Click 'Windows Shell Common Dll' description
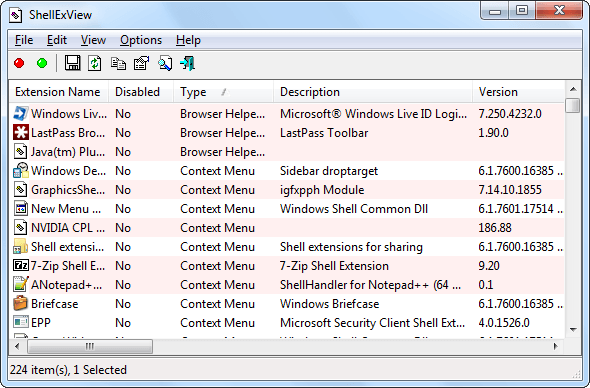This screenshot has width=590, height=388. (x=354, y=209)
